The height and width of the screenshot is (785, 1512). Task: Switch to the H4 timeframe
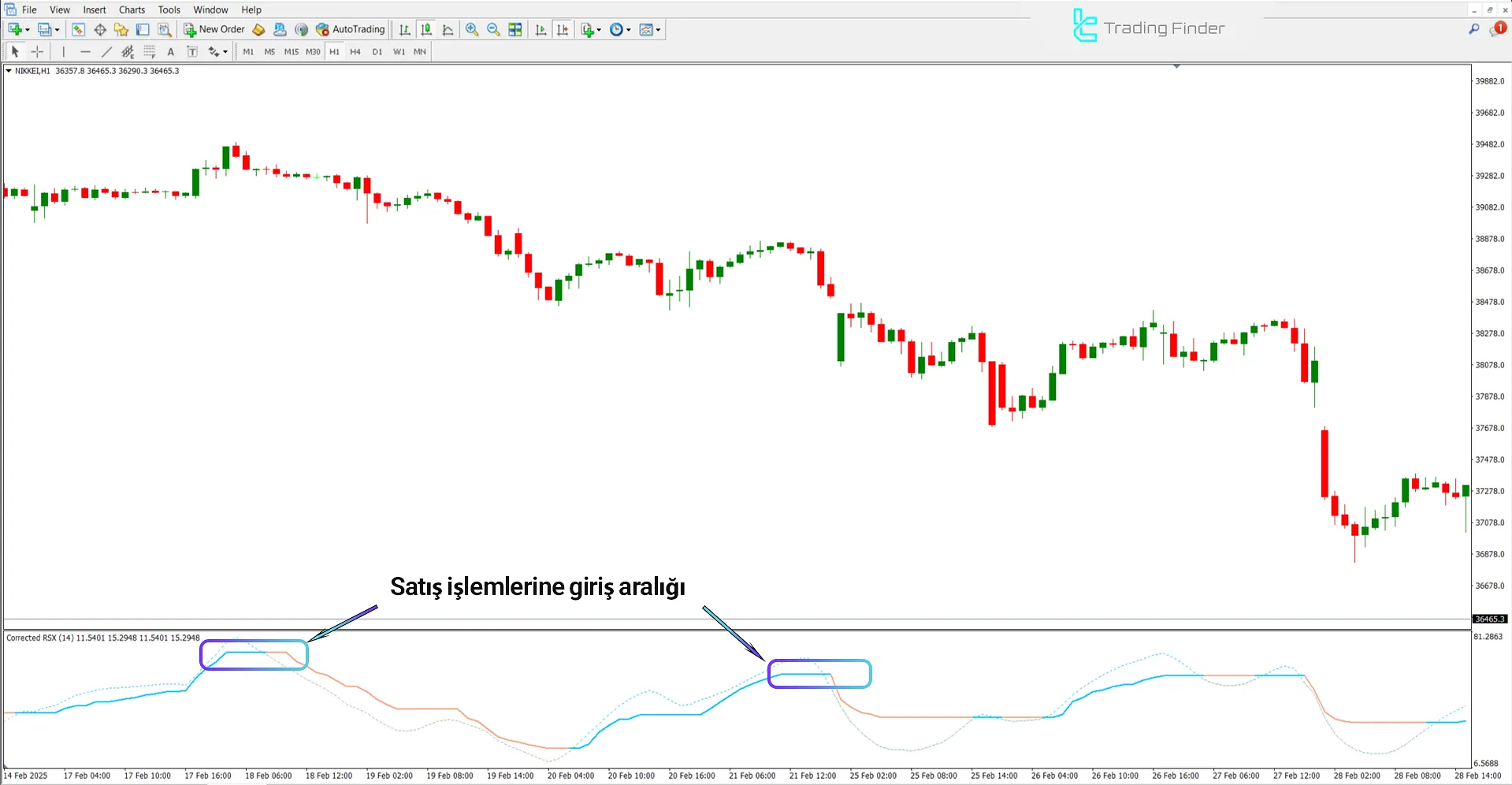(x=355, y=52)
